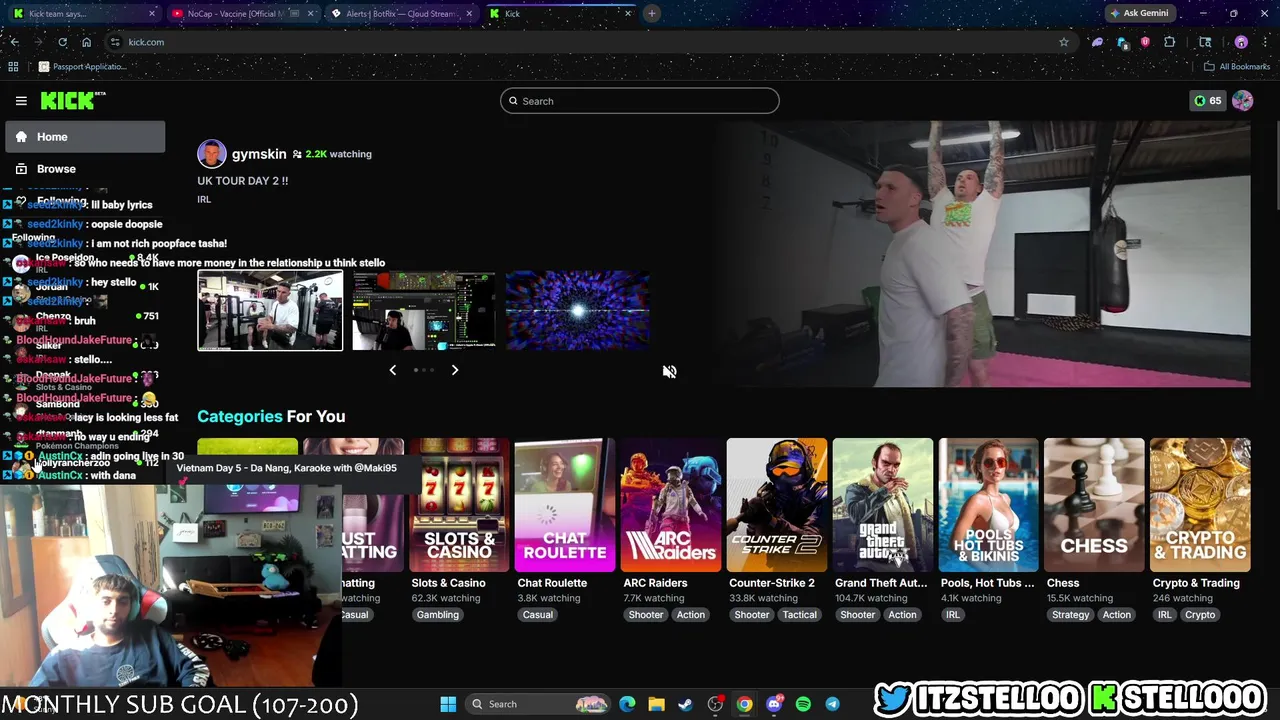Open Spotify from taskbar
The image size is (1280, 720).
803,704
